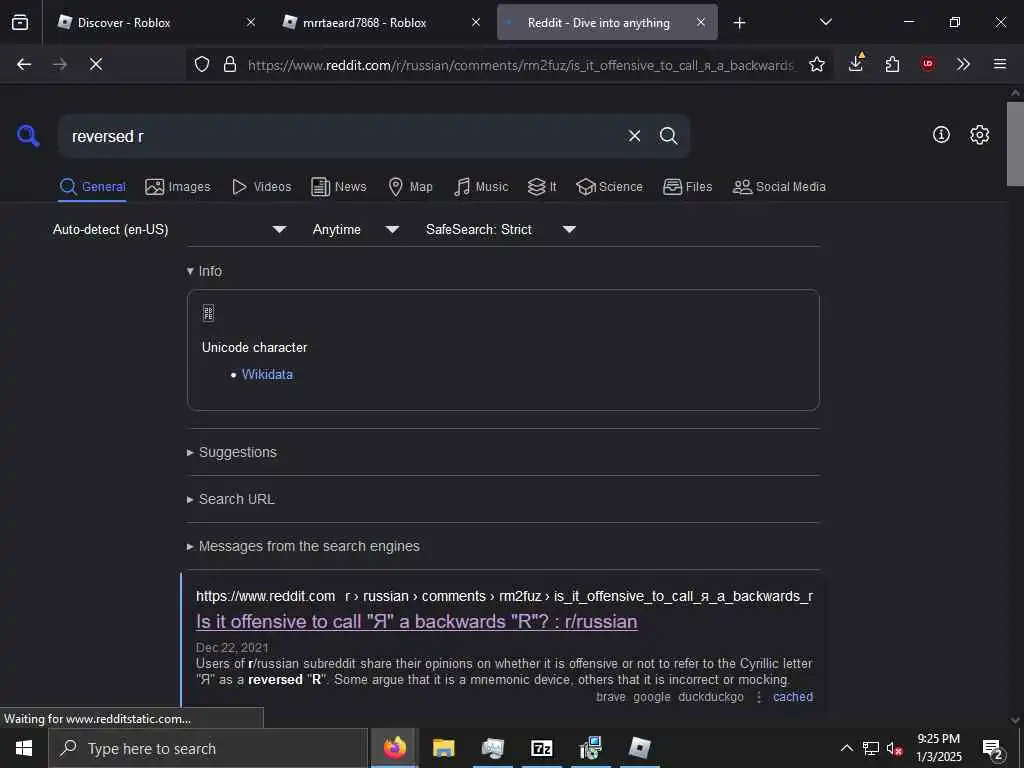1024x768 pixels.
Task: Open the cached version link
Action: pos(793,697)
